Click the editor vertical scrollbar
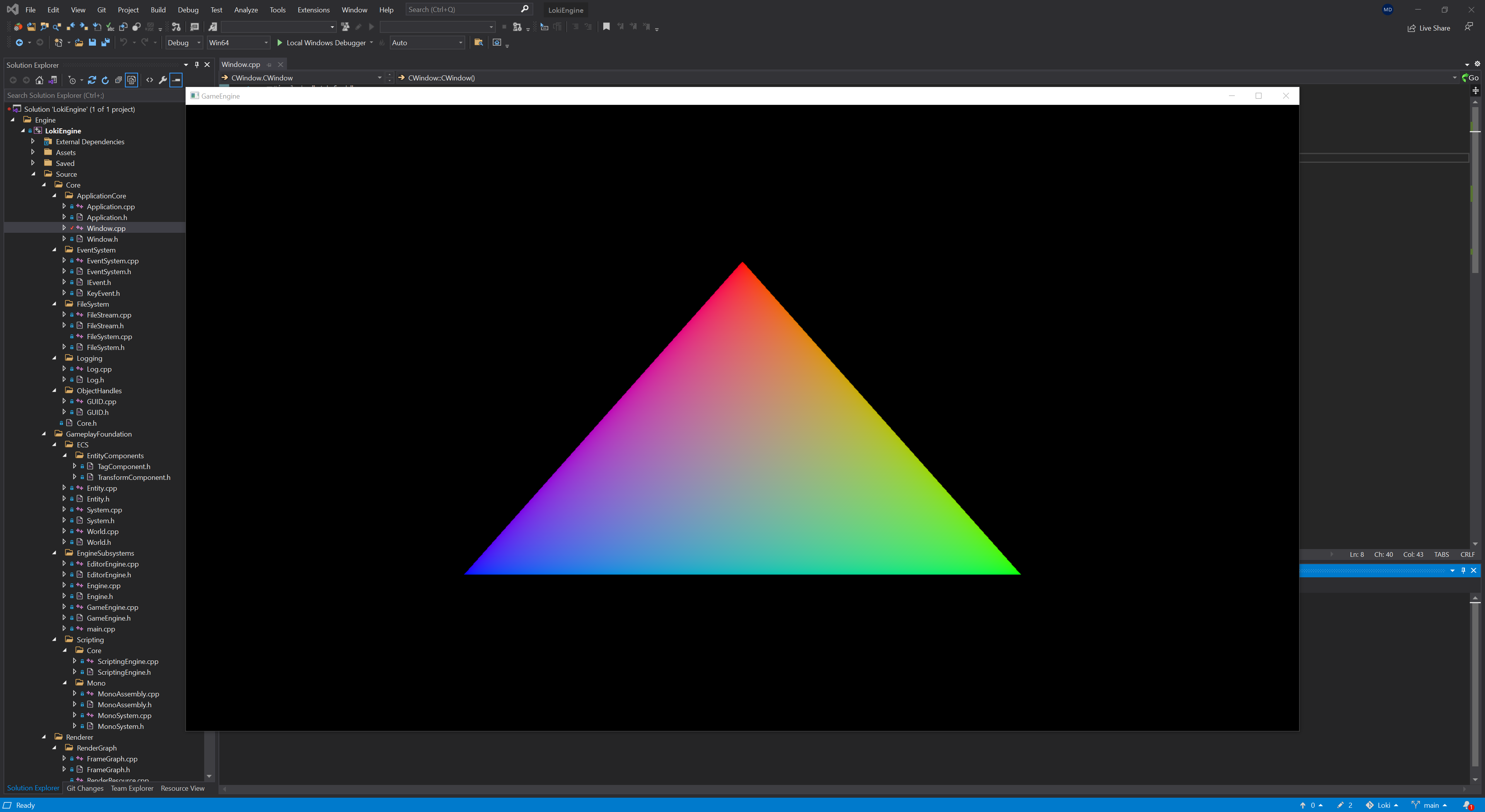This screenshot has height=812, width=1485. 1475,323
